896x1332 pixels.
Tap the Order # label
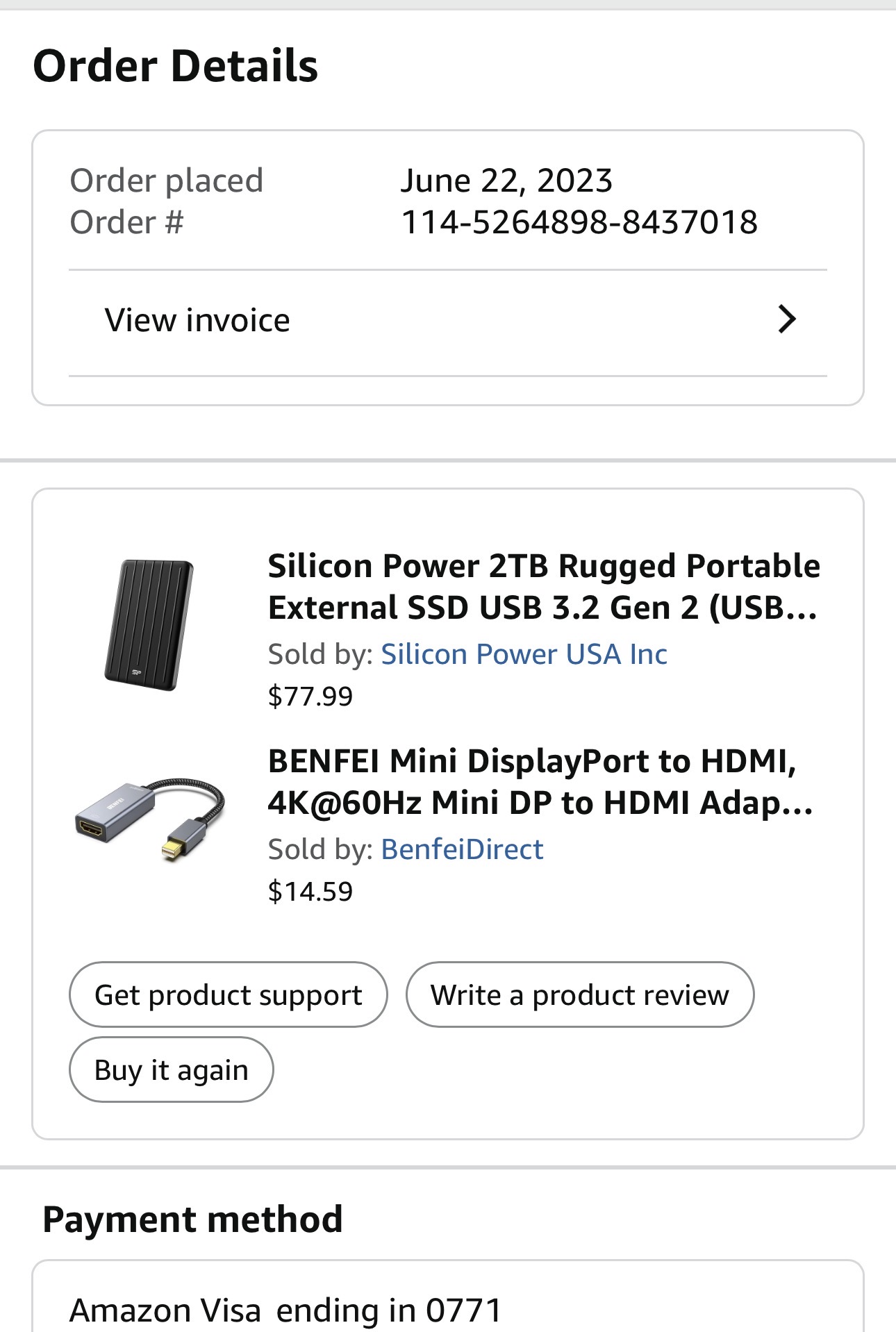point(126,222)
